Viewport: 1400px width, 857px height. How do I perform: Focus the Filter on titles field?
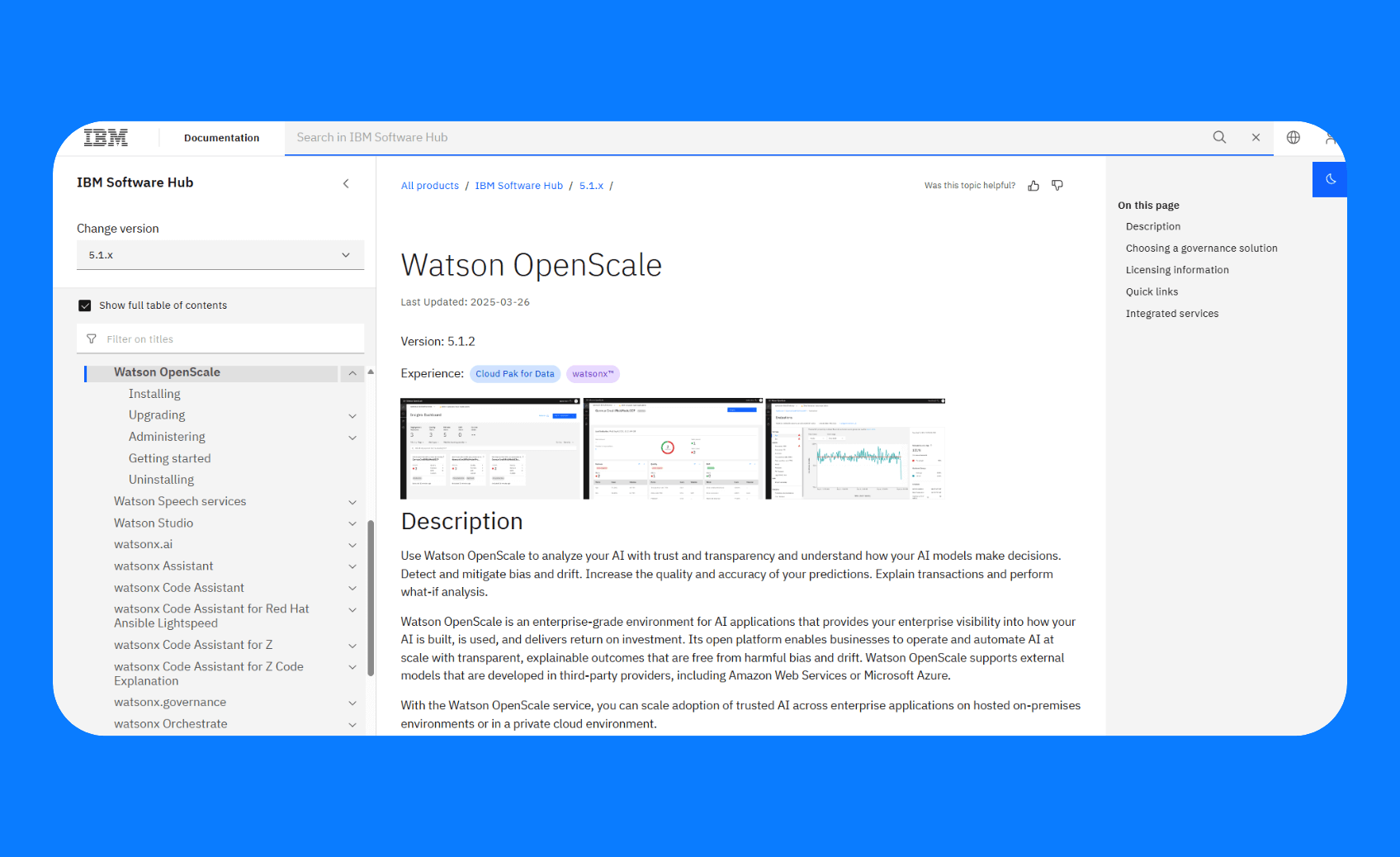[x=220, y=339]
